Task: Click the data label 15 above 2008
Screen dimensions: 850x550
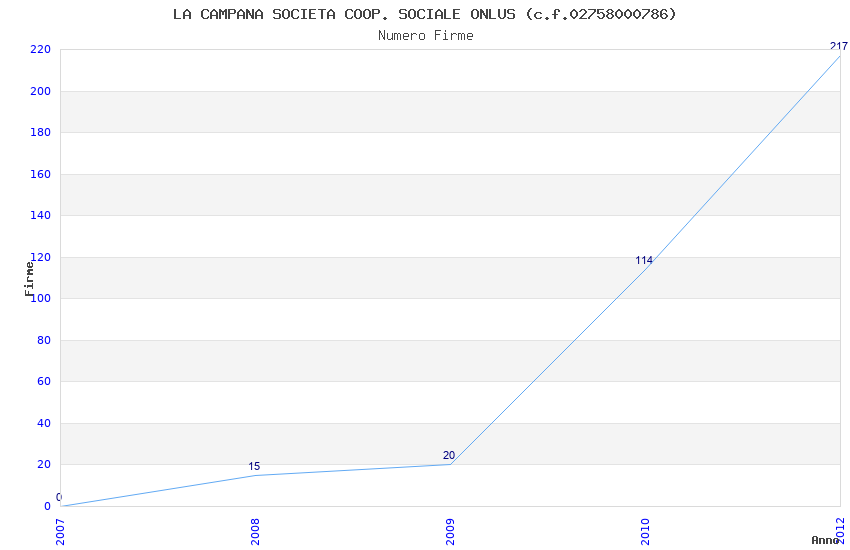Action: coord(254,467)
